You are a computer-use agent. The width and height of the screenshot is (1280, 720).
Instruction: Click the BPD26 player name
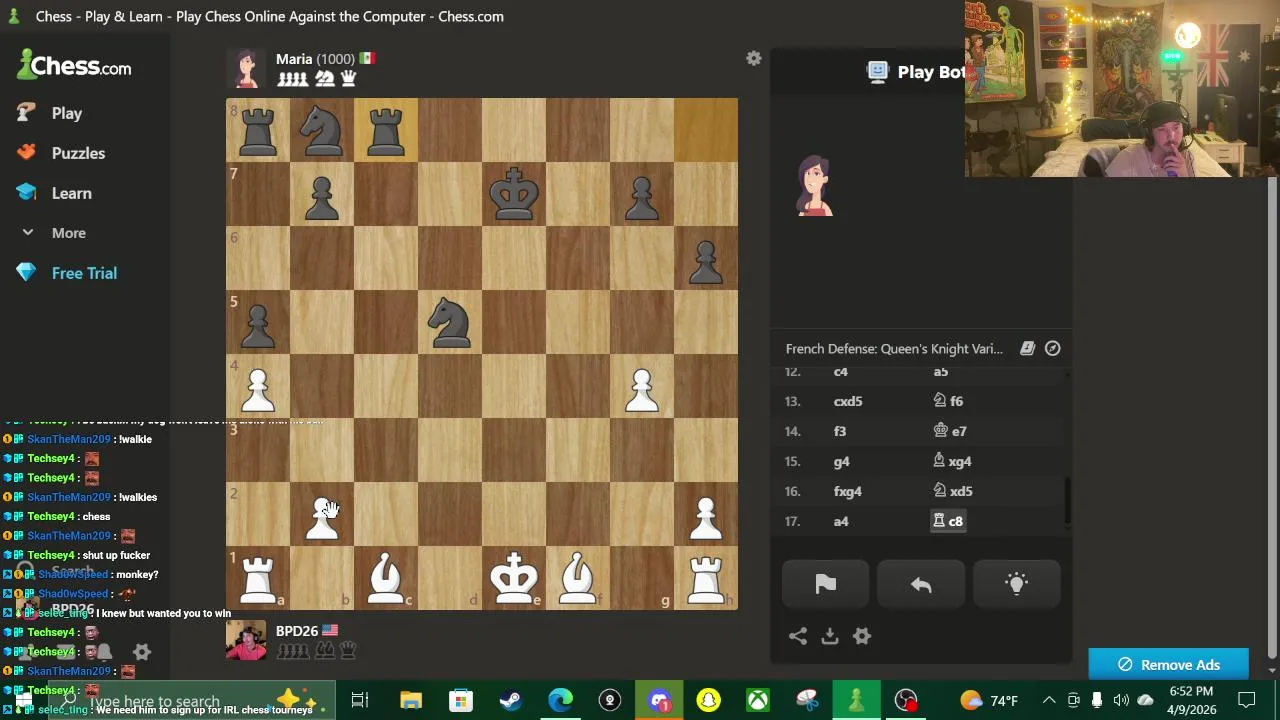coord(297,631)
